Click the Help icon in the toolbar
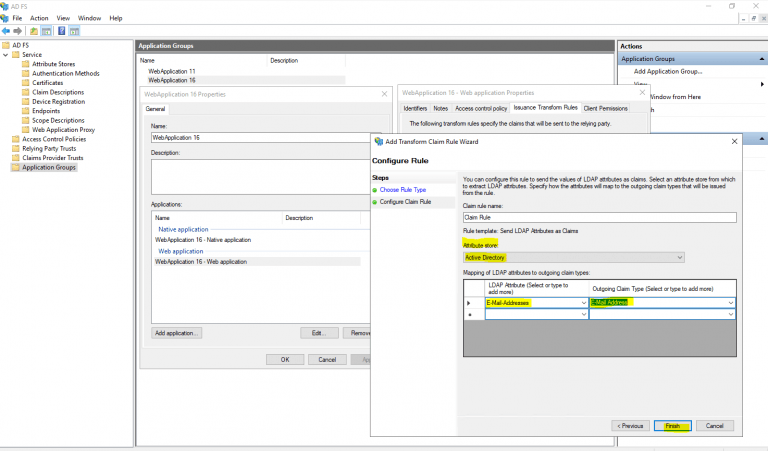This screenshot has height=451, width=768. coord(62,30)
